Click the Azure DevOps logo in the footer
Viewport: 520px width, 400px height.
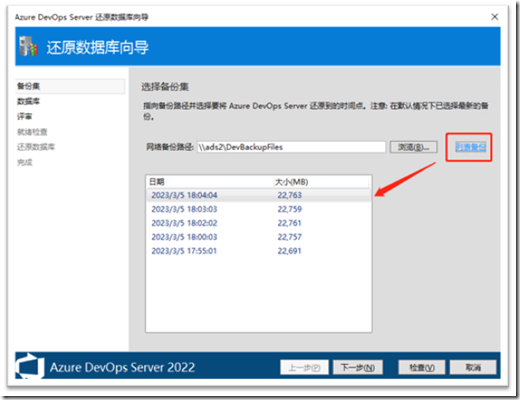[x=30, y=366]
